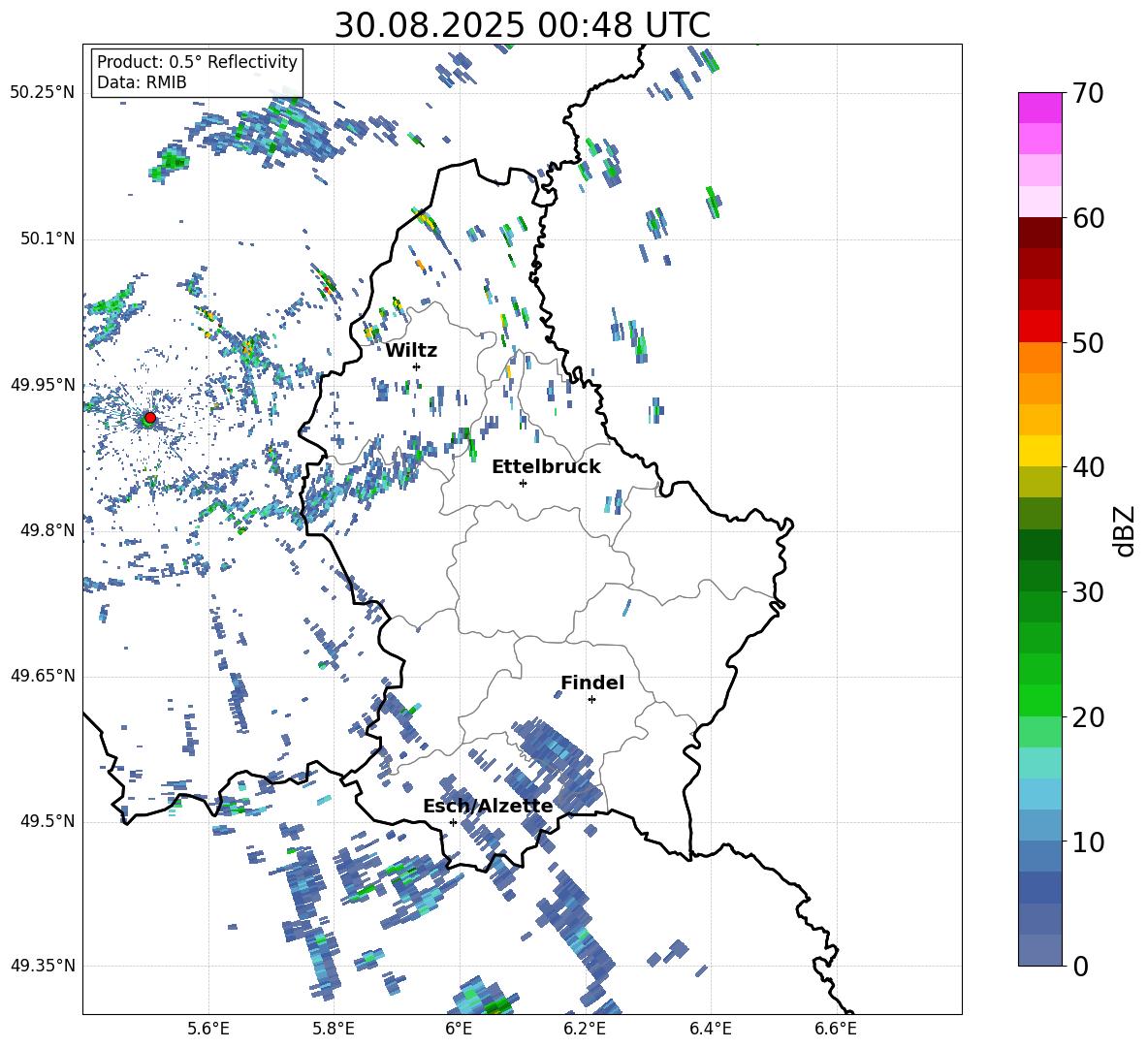This screenshot has width=1148, height=1048.
Task: Click the magenta swatch at top of colorbar
Action: coord(1039,108)
